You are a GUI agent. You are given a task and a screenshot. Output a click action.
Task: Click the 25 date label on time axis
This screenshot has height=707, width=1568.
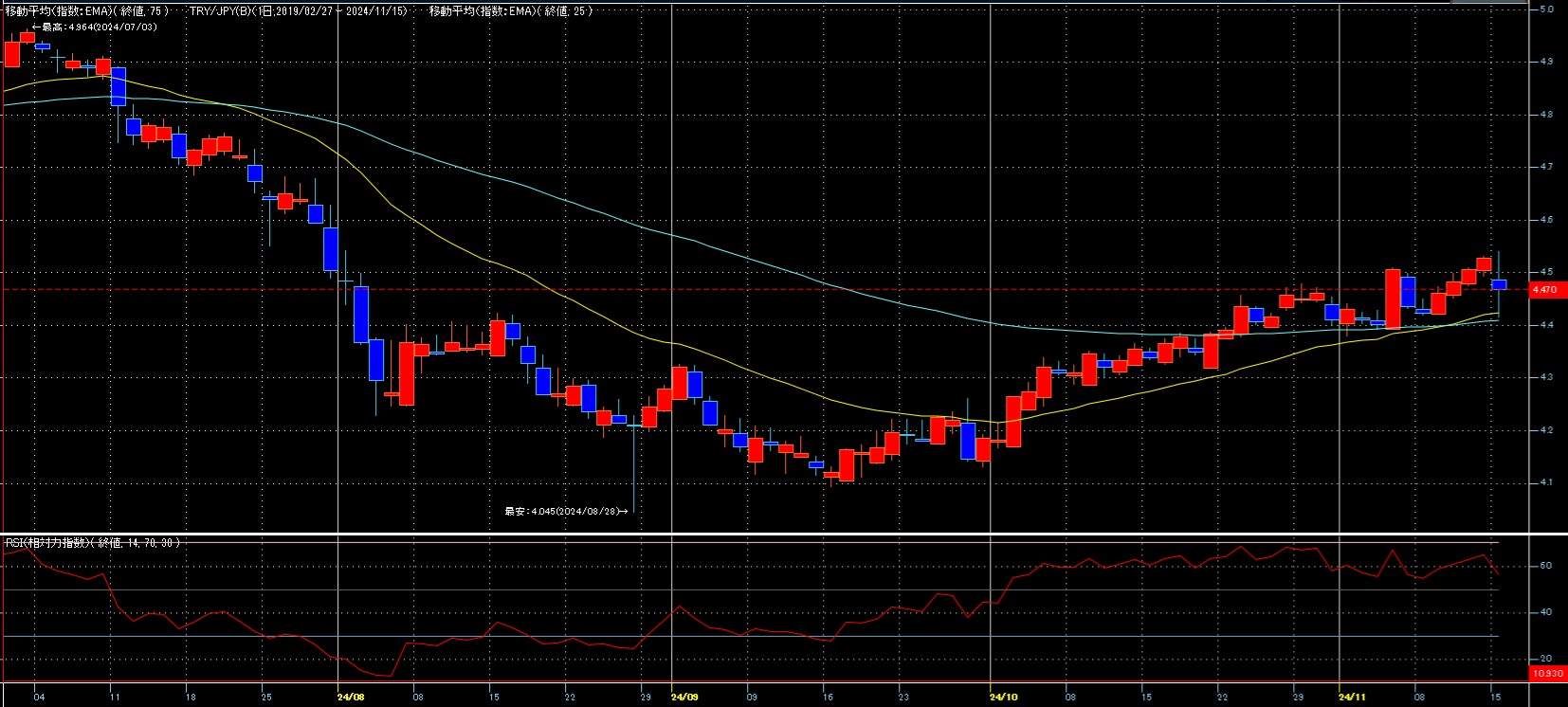click(x=266, y=698)
